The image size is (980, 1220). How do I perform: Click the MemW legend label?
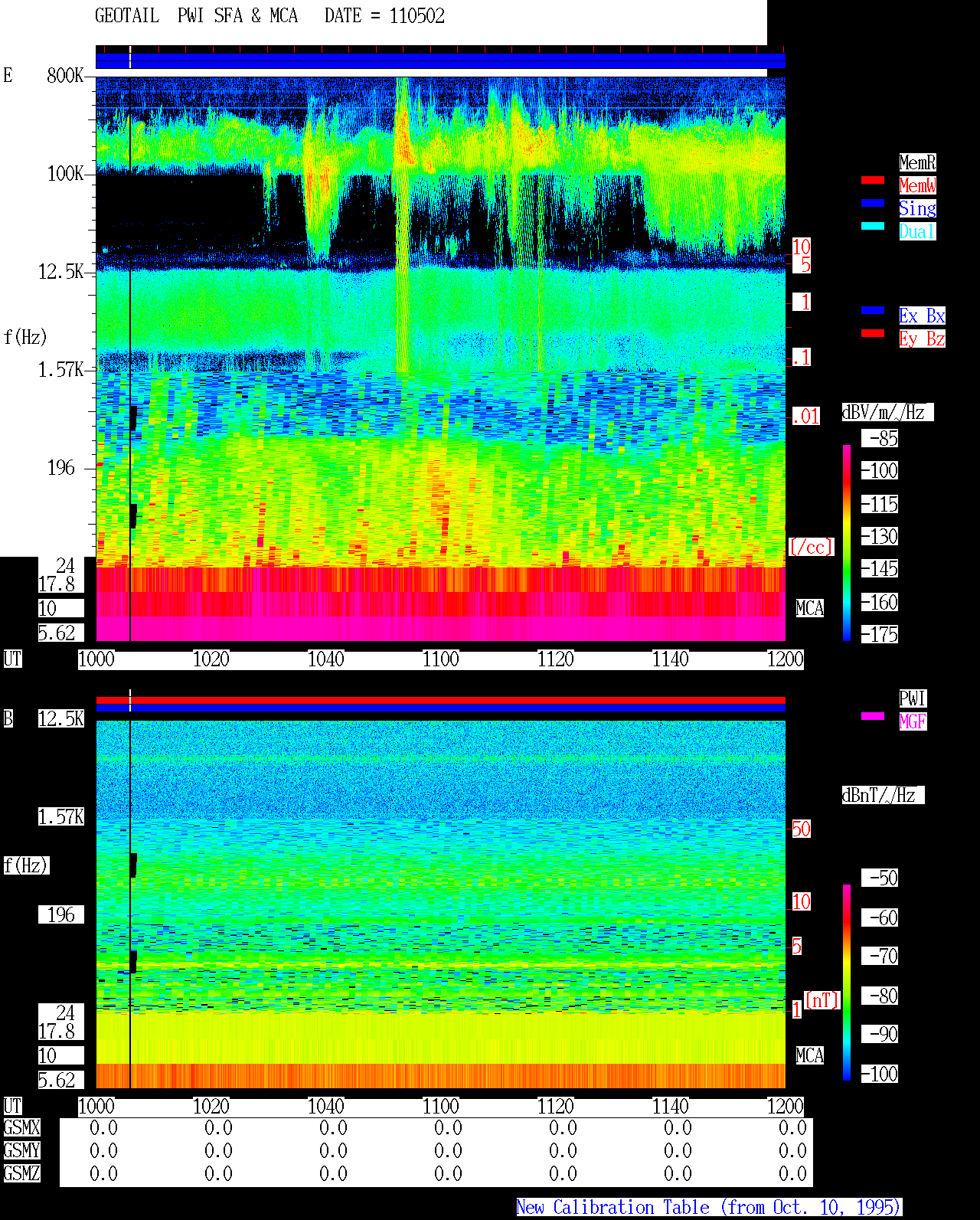(917, 185)
